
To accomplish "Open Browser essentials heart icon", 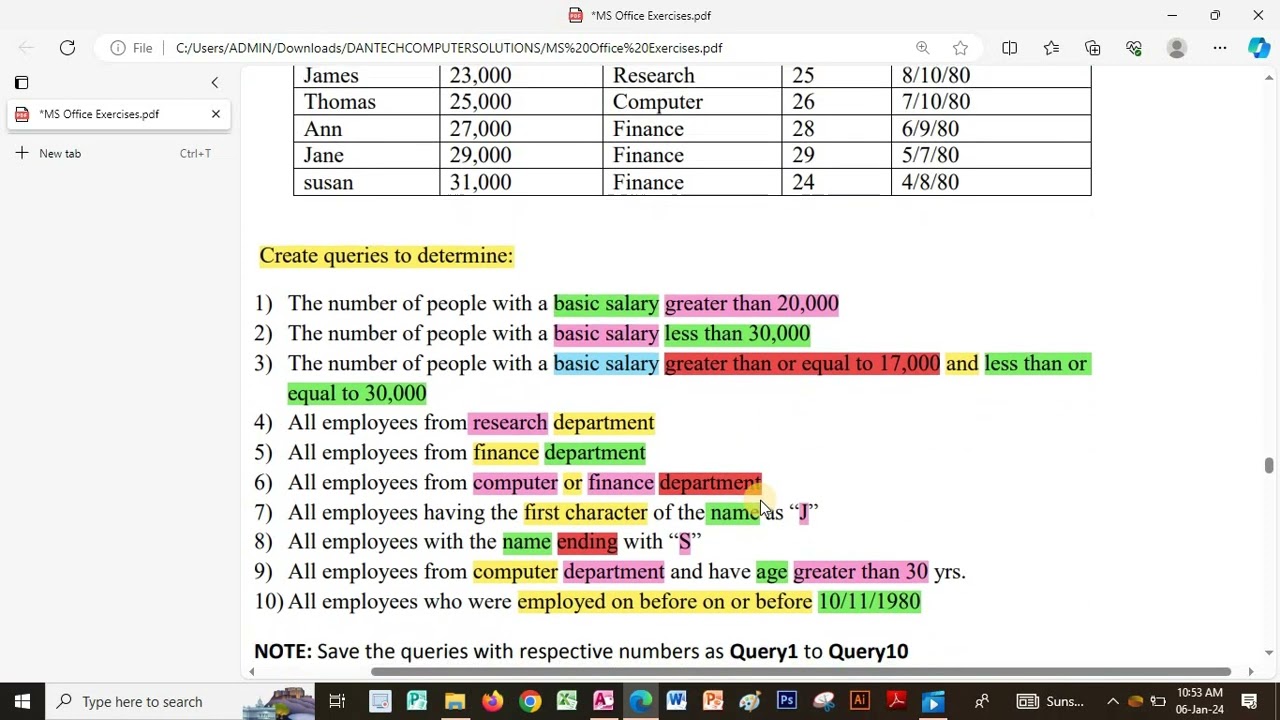I will tap(1133, 48).
